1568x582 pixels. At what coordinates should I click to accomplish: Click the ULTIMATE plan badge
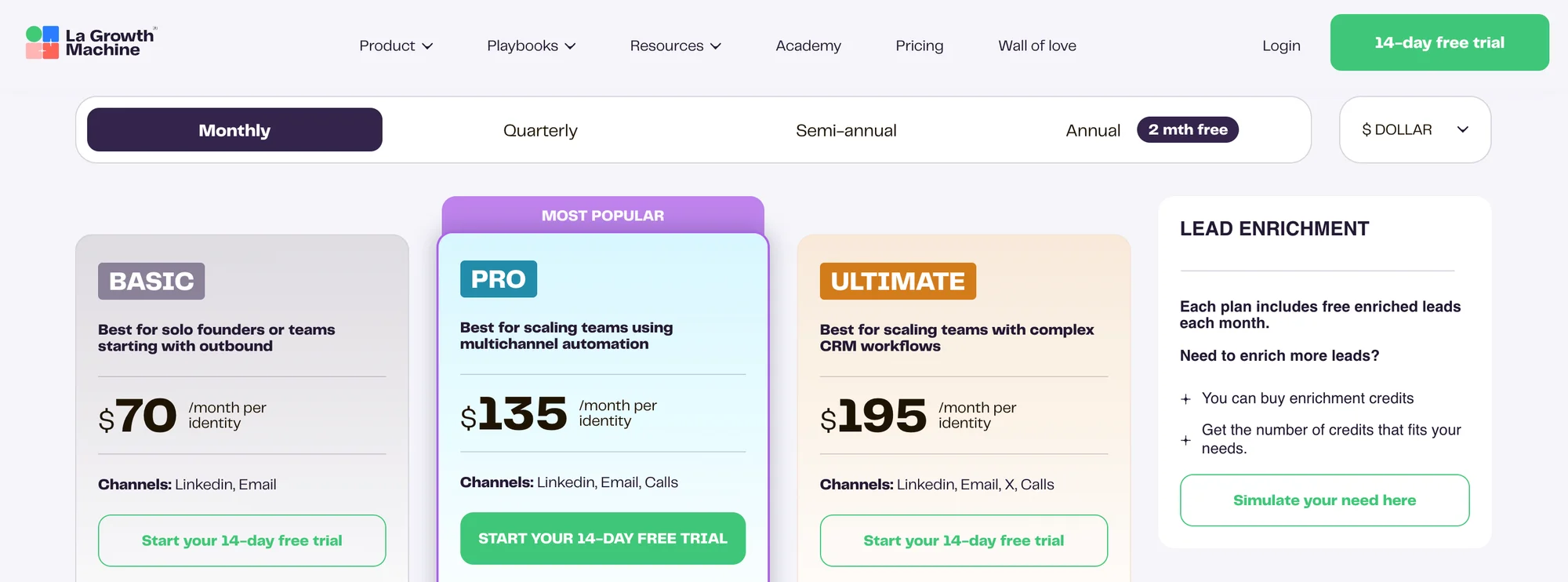pos(898,281)
